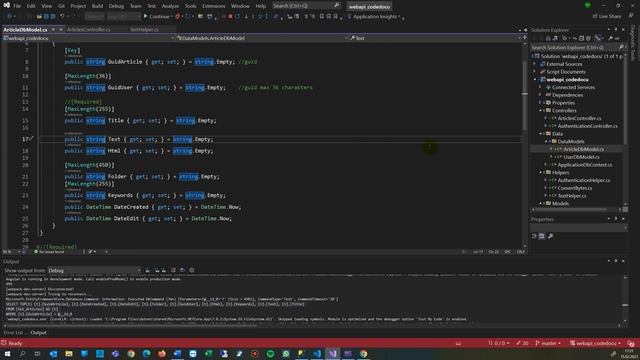This screenshot has width=640, height=360.
Task: Open the Extensions menu
Action: tap(213, 6)
